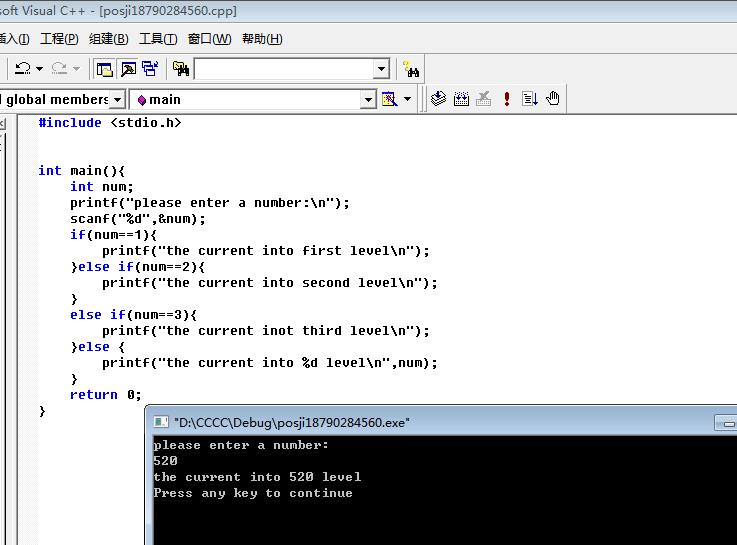
Task: Click the "inot third level" printf line
Action: (x=266, y=330)
